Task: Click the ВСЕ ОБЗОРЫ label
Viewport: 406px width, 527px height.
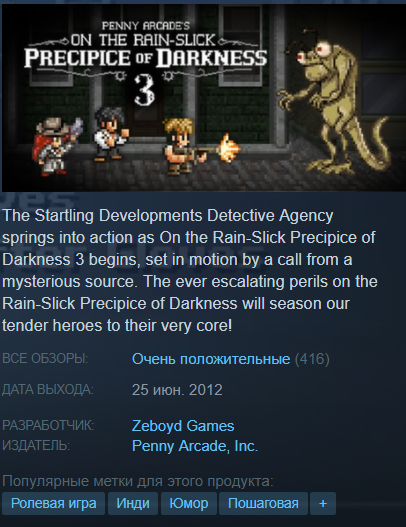Action: coord(45,359)
